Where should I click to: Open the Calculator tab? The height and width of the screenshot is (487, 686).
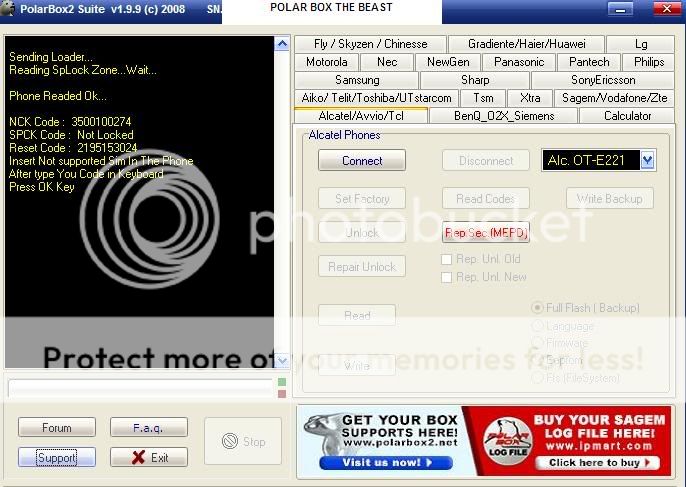[x=627, y=116]
